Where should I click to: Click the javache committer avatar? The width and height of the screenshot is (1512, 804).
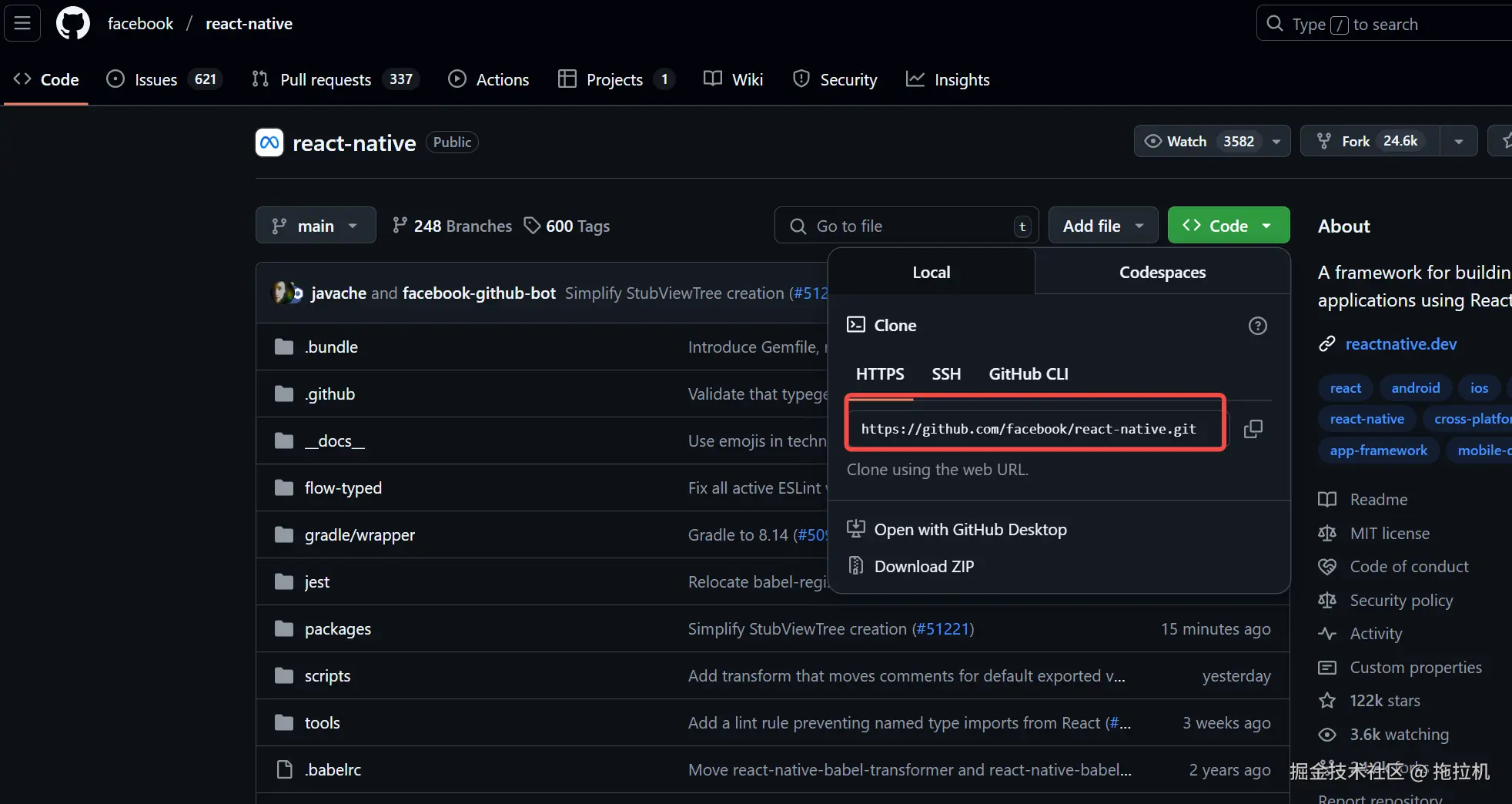pyautogui.click(x=282, y=293)
